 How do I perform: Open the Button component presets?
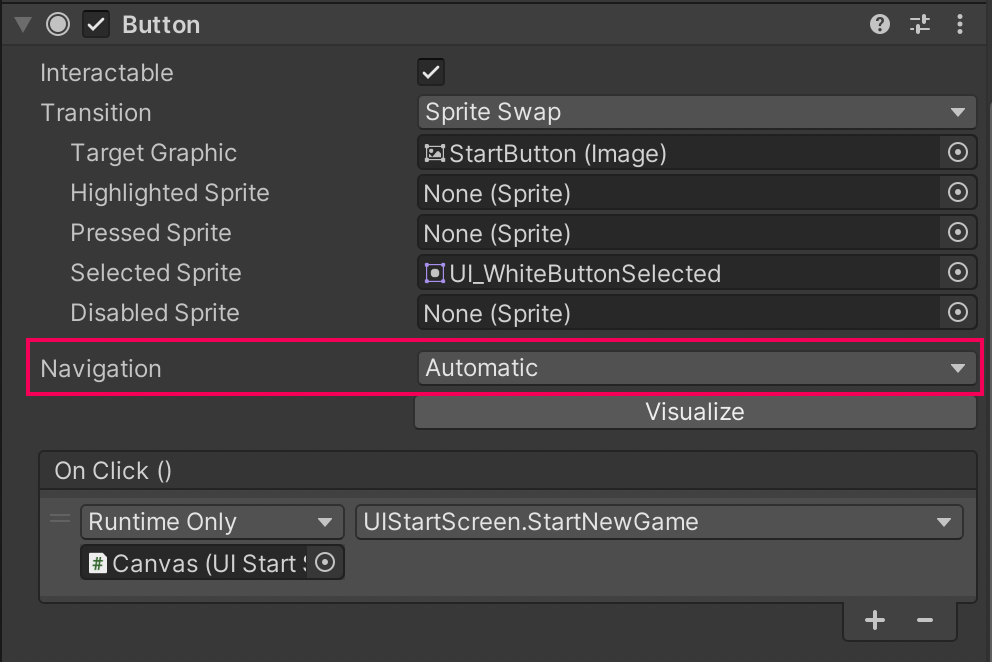tap(920, 25)
